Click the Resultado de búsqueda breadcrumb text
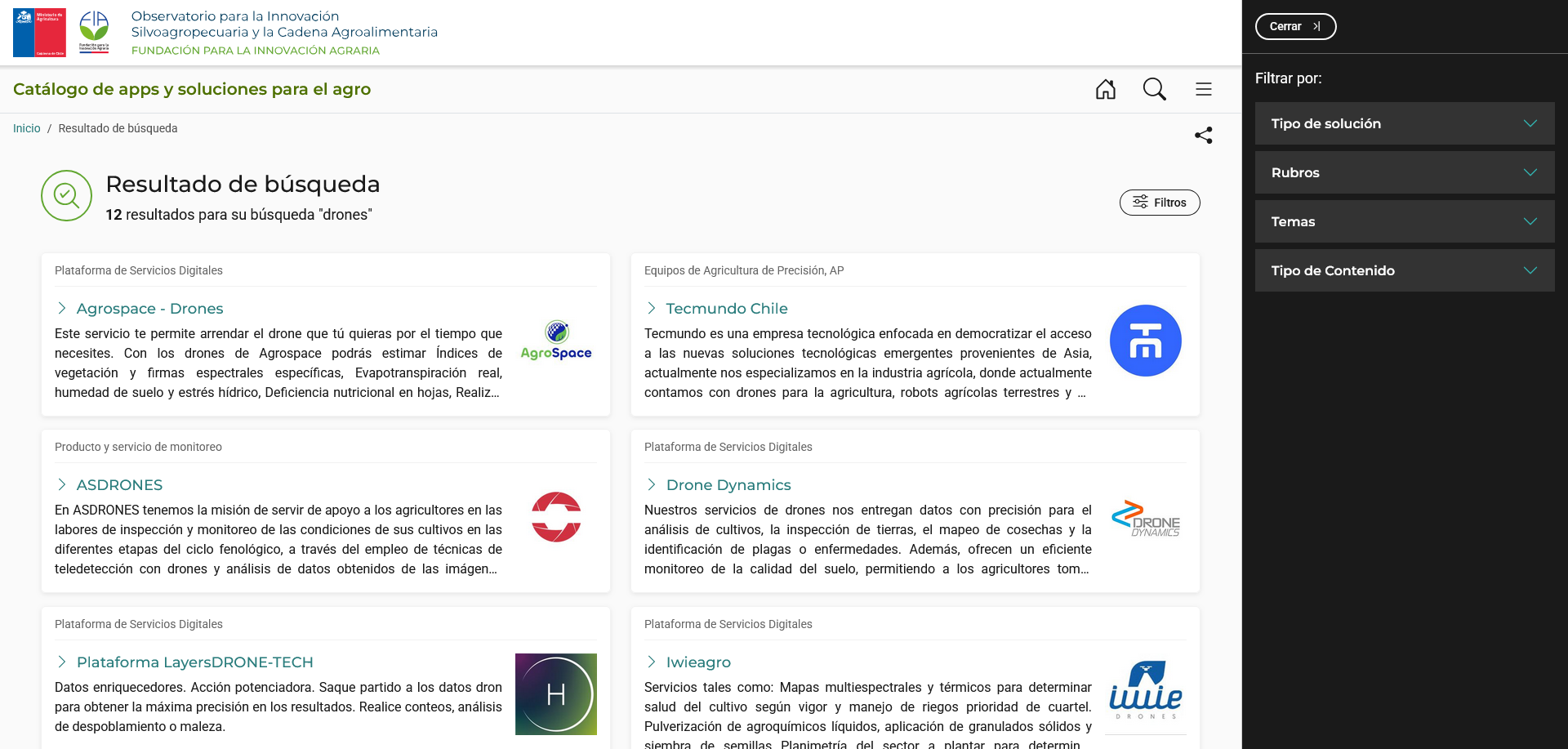Image resolution: width=1568 pixels, height=749 pixels. (x=118, y=128)
